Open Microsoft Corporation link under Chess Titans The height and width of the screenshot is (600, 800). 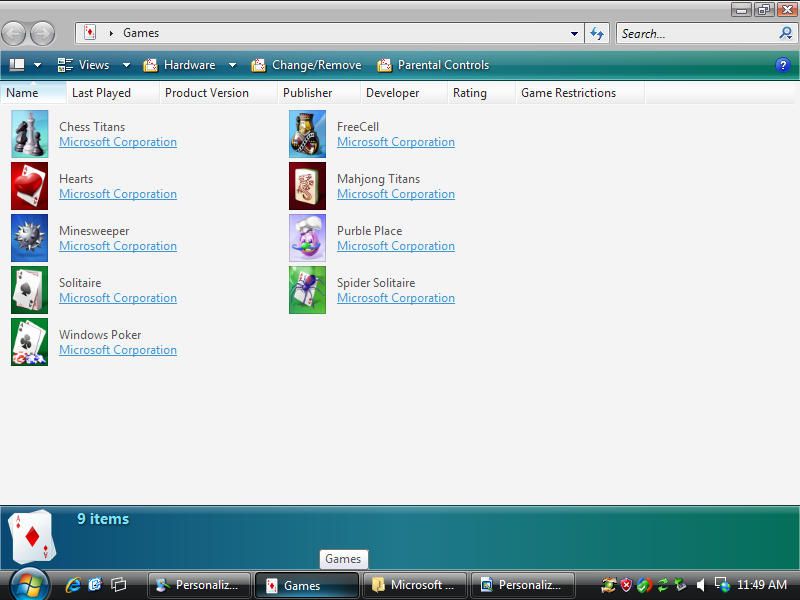click(118, 142)
